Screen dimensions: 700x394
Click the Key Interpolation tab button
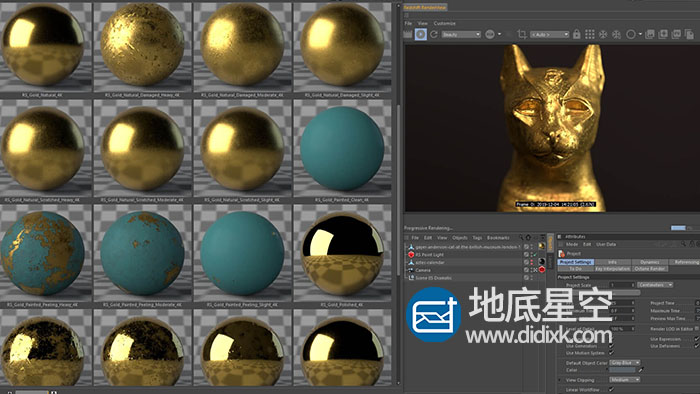click(x=612, y=269)
